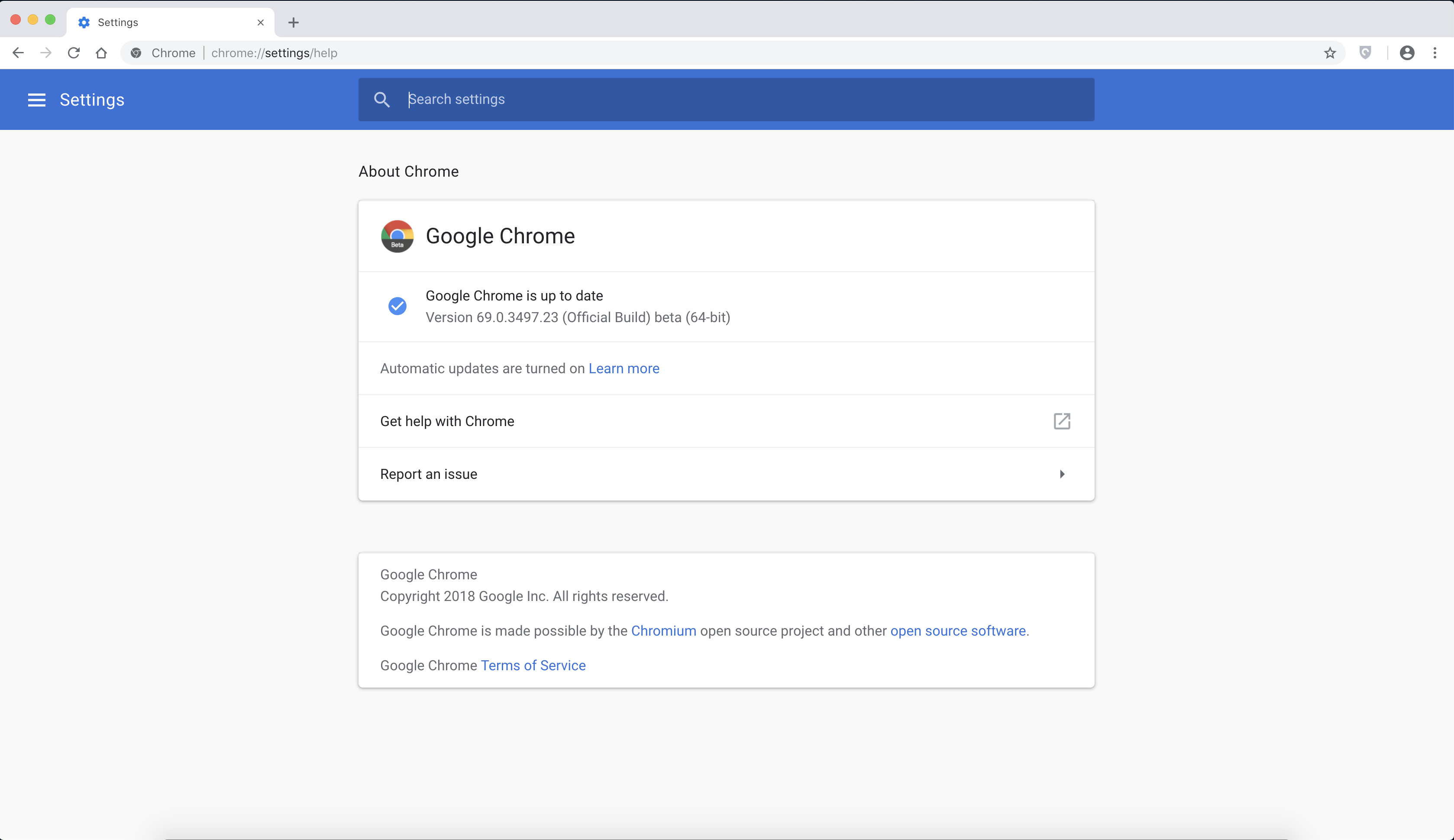
Task: Click the external link icon next to Get help
Action: (1062, 421)
